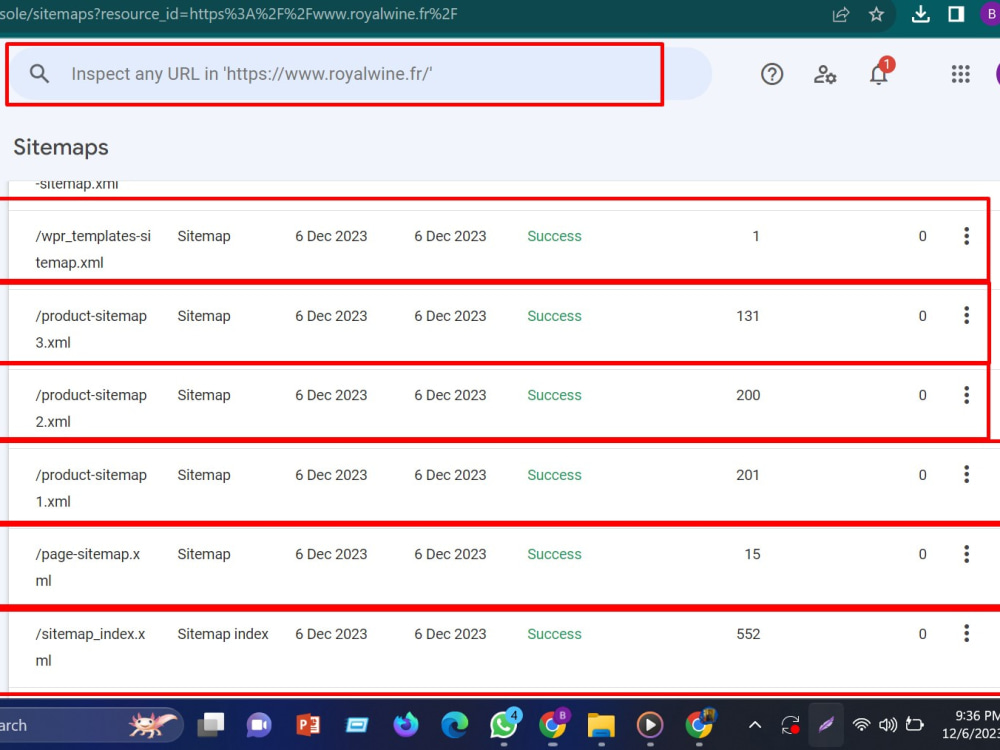
Task: Click the 552 discovered pages value
Action: coord(748,634)
